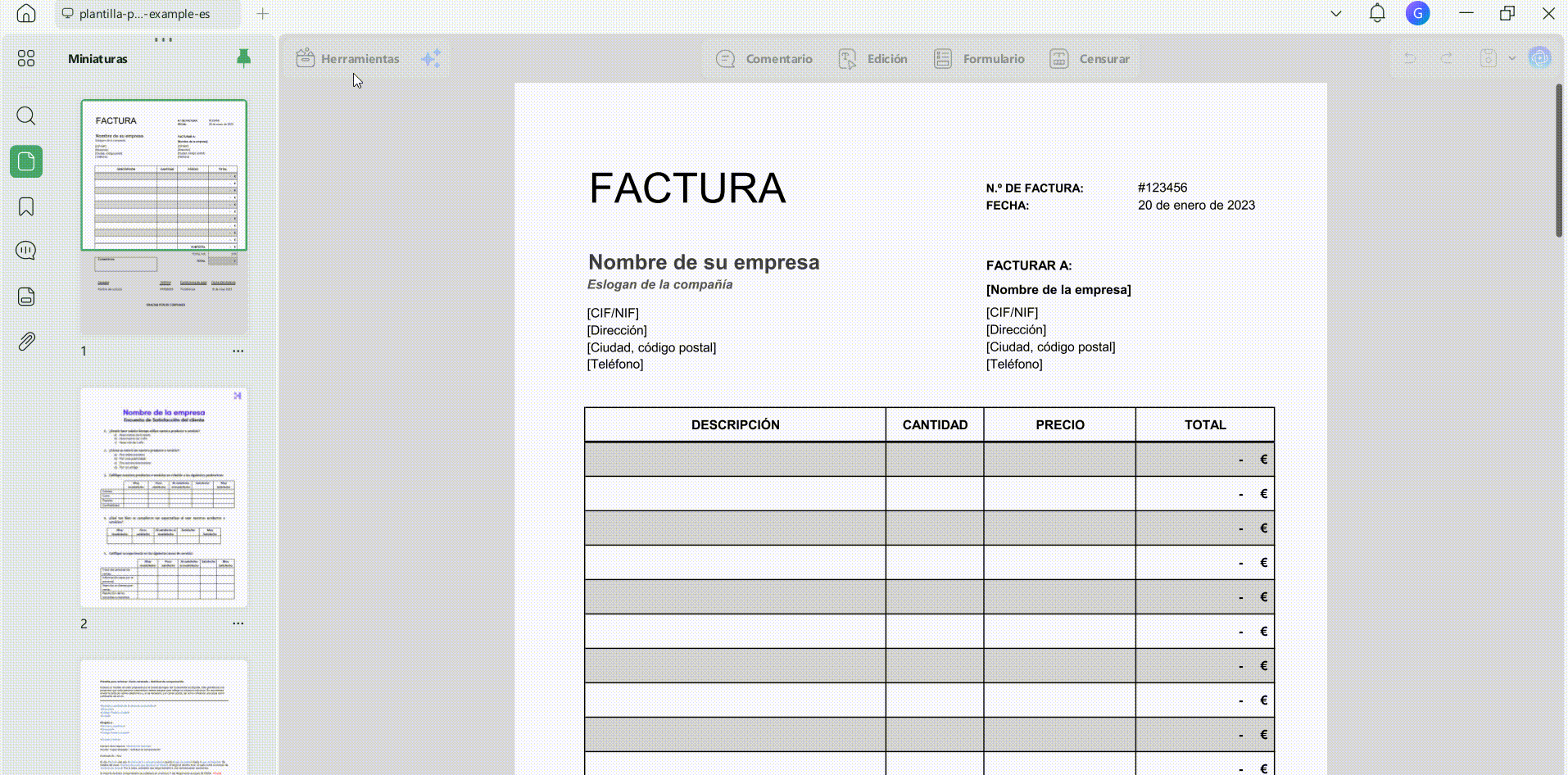The width and height of the screenshot is (1568, 775).
Task: Click Nombre de su empresa heading
Action: [704, 262]
